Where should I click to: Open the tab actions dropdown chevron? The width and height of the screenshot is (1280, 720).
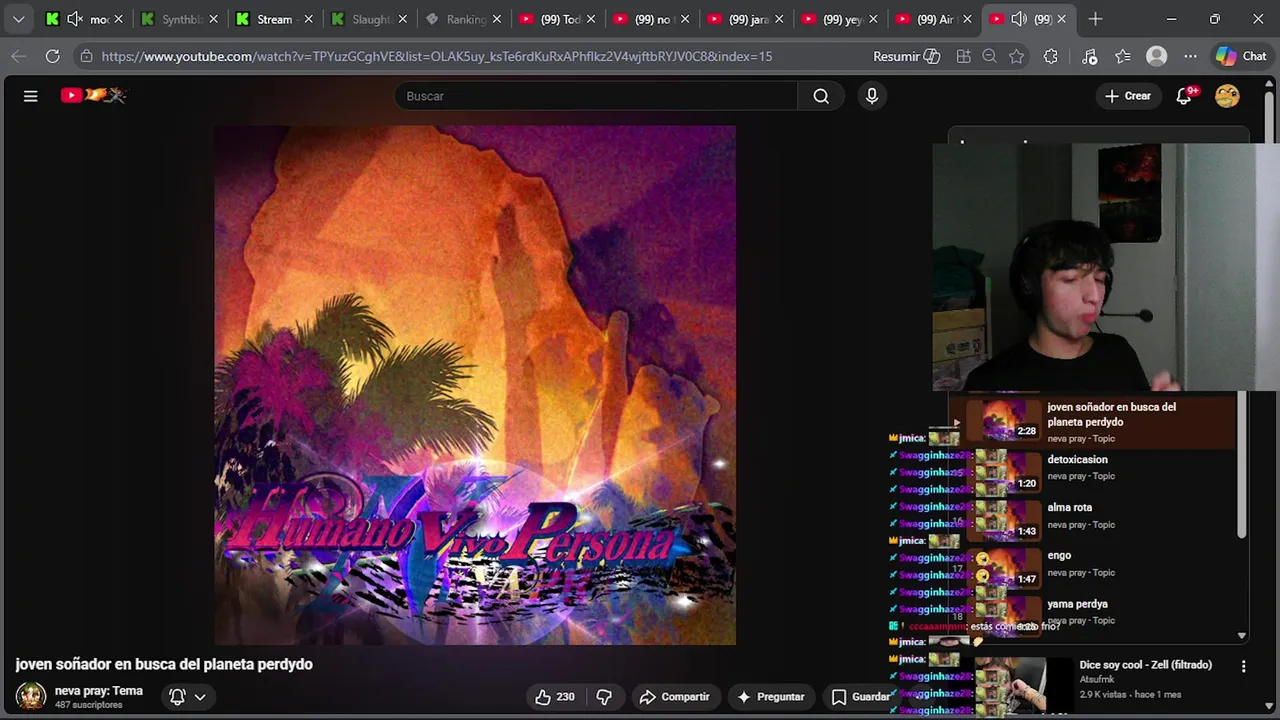pos(18,19)
